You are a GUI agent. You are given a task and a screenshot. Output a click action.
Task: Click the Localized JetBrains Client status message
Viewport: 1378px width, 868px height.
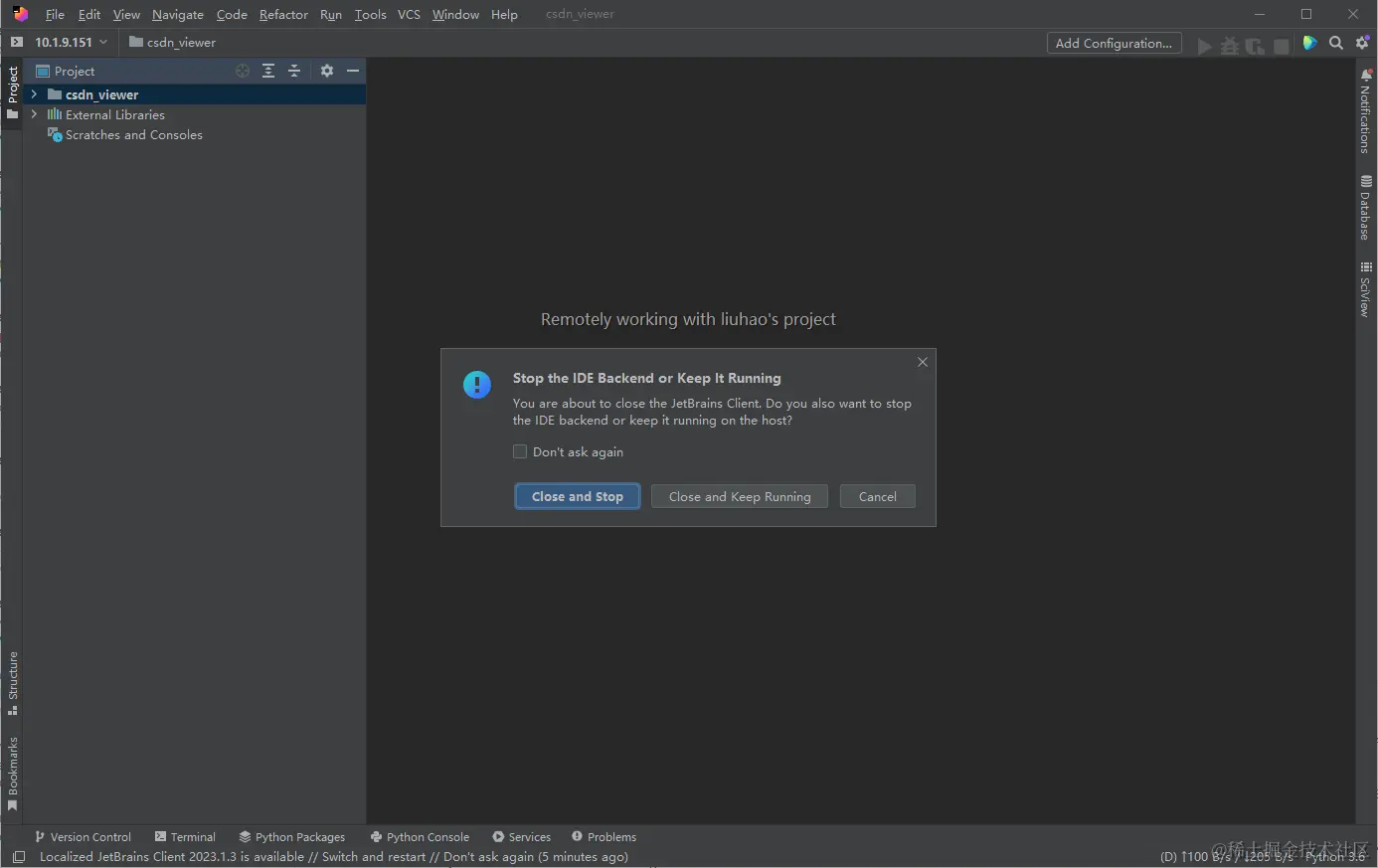coord(334,857)
